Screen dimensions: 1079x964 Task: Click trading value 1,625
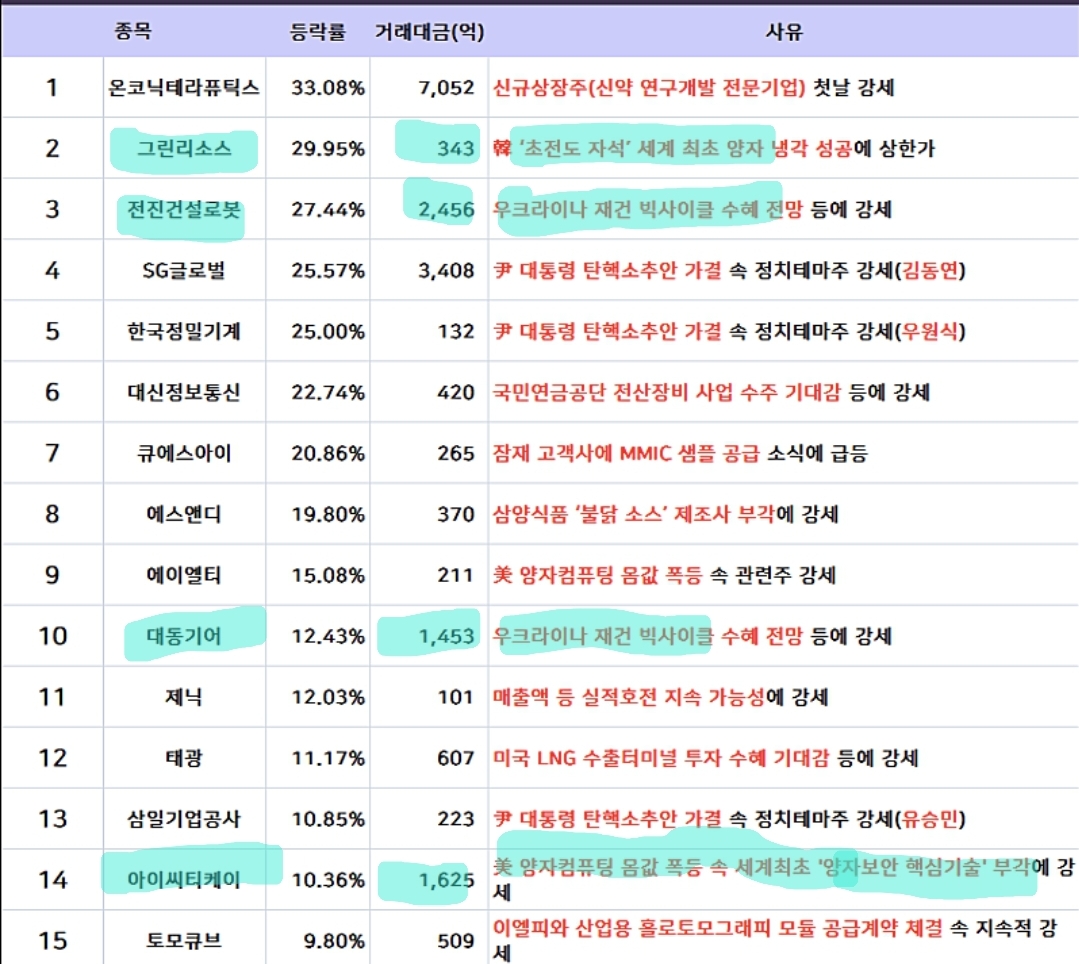click(446, 879)
